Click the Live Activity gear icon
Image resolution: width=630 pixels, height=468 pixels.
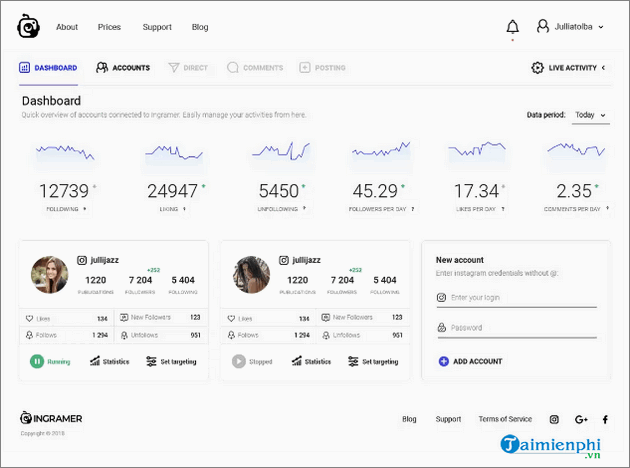(x=538, y=68)
